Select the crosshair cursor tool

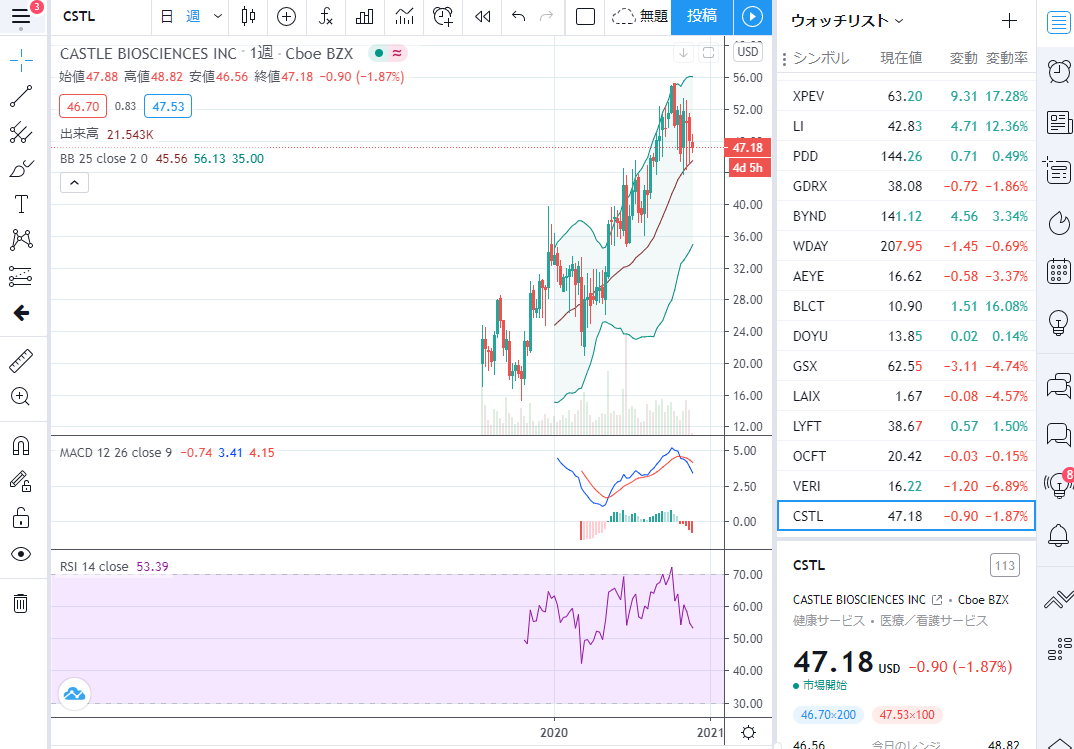(21, 60)
